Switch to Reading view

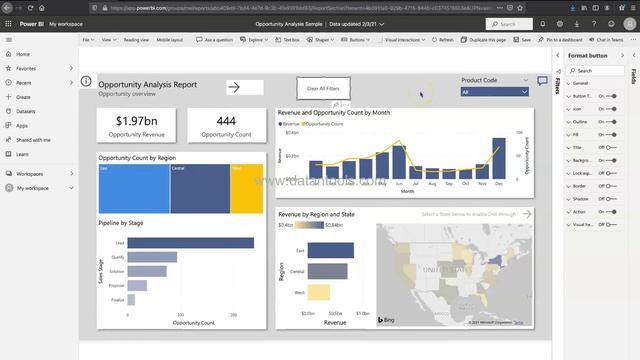point(136,40)
